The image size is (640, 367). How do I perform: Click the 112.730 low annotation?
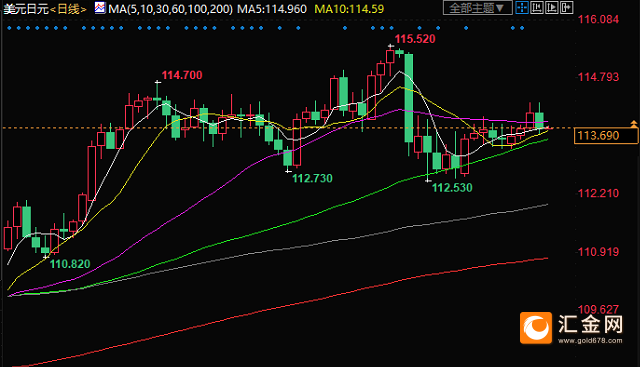pyautogui.click(x=312, y=178)
